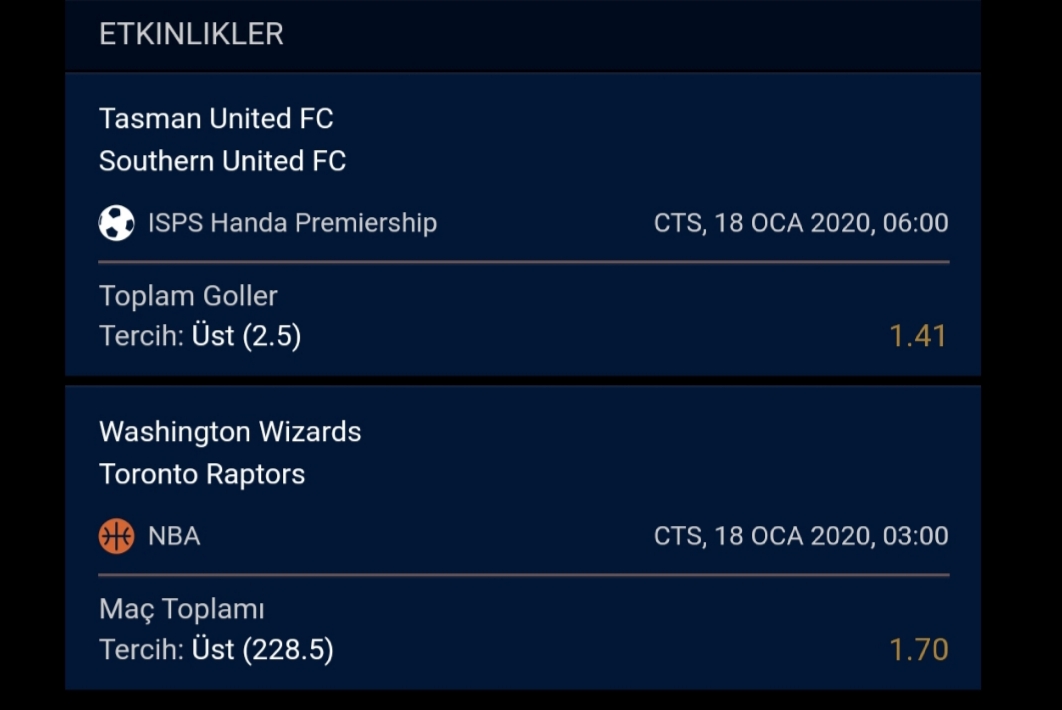Screen dimensions: 1062x710
Task: Click the orange basketball icon
Action: pos(116,536)
